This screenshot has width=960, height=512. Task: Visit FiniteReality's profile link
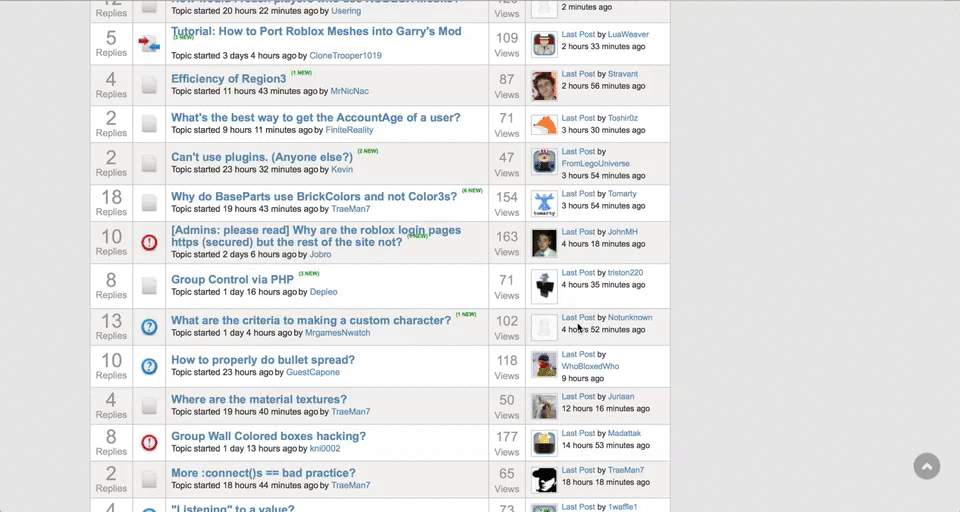click(x=349, y=130)
